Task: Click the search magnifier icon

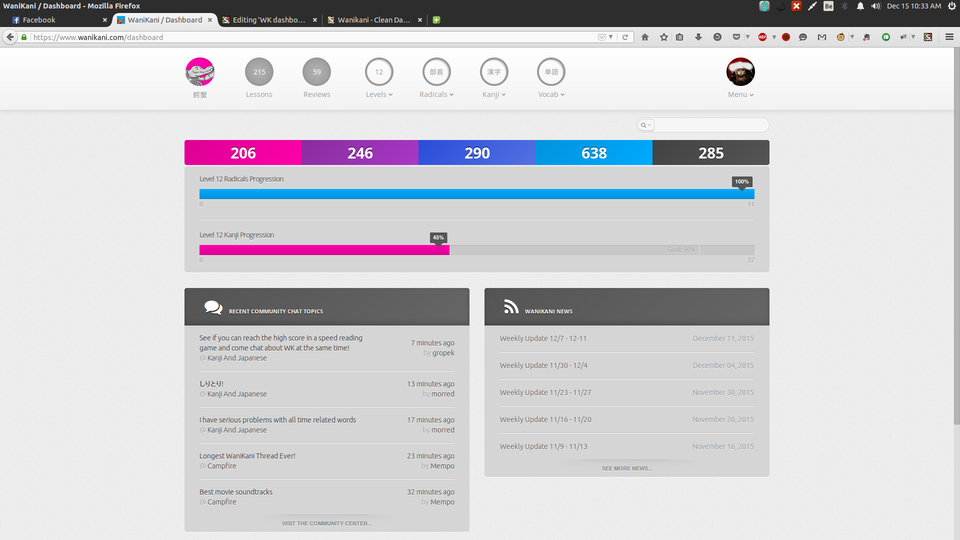Action: 643,125
